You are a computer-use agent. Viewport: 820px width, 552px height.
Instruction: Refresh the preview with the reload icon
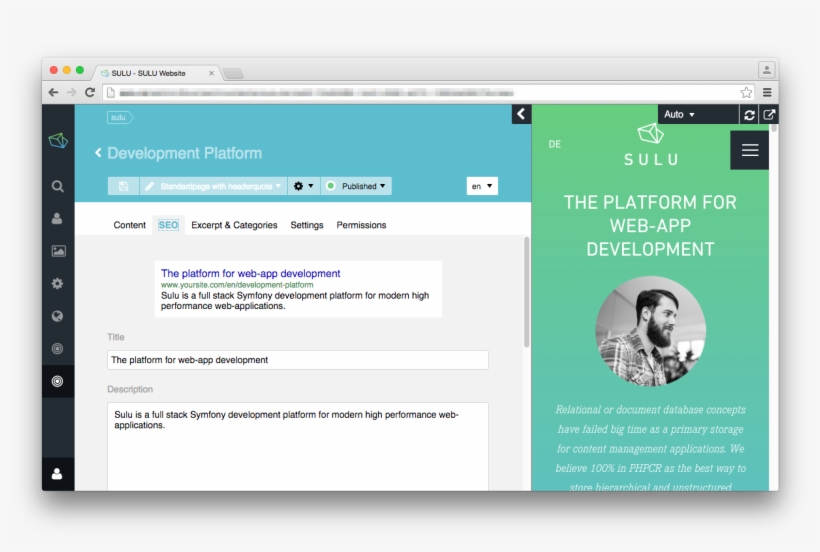point(749,115)
